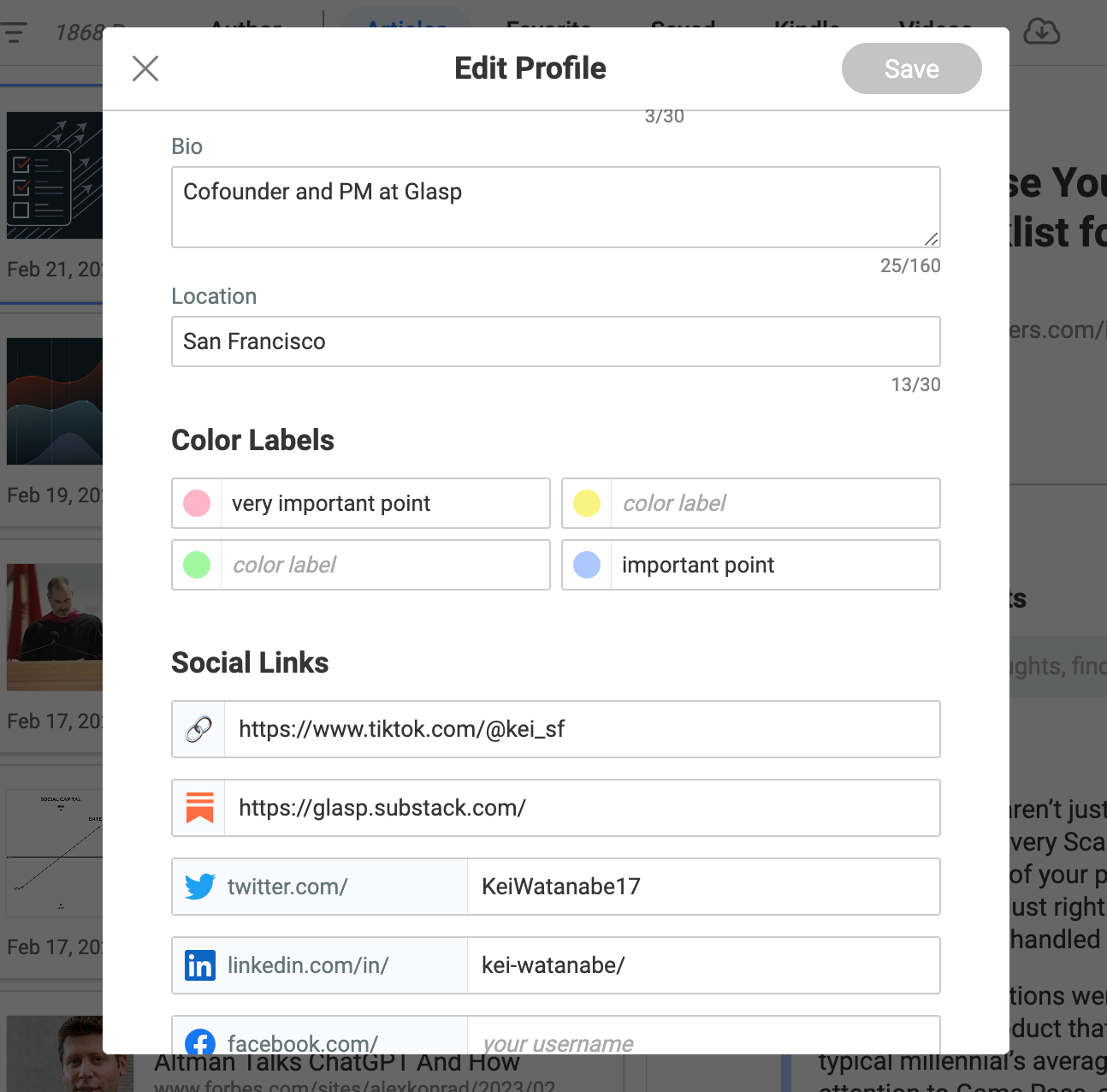Open the hamburger filter menu icon
1107x1092 pixels.
click(15, 33)
